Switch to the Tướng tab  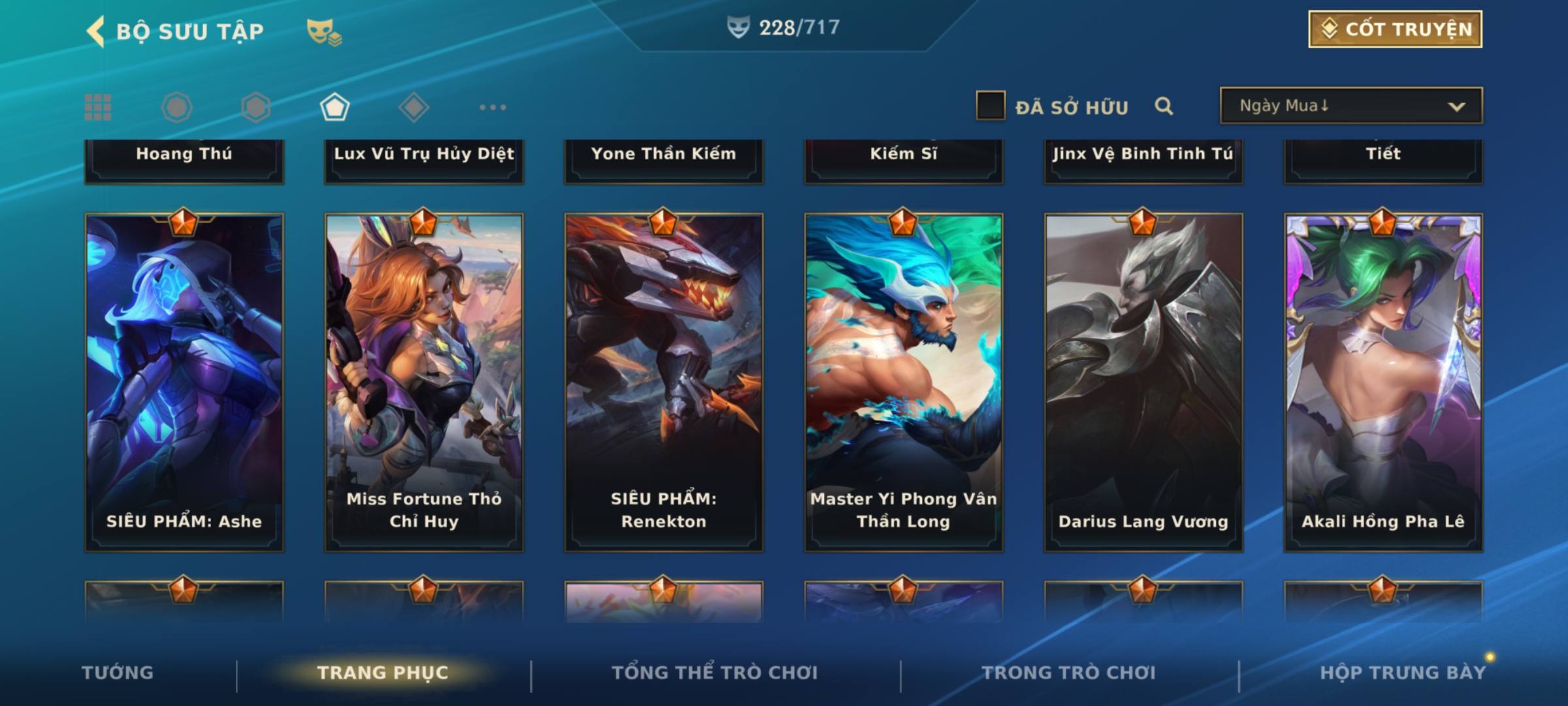point(118,673)
